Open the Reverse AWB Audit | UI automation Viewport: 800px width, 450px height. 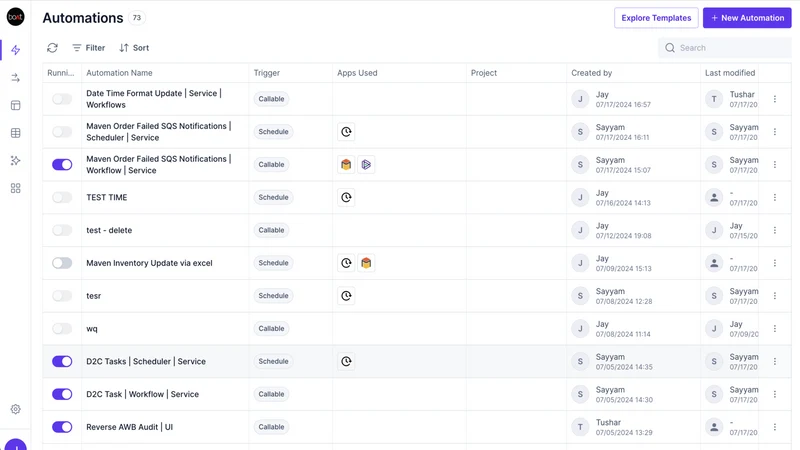(x=130, y=427)
